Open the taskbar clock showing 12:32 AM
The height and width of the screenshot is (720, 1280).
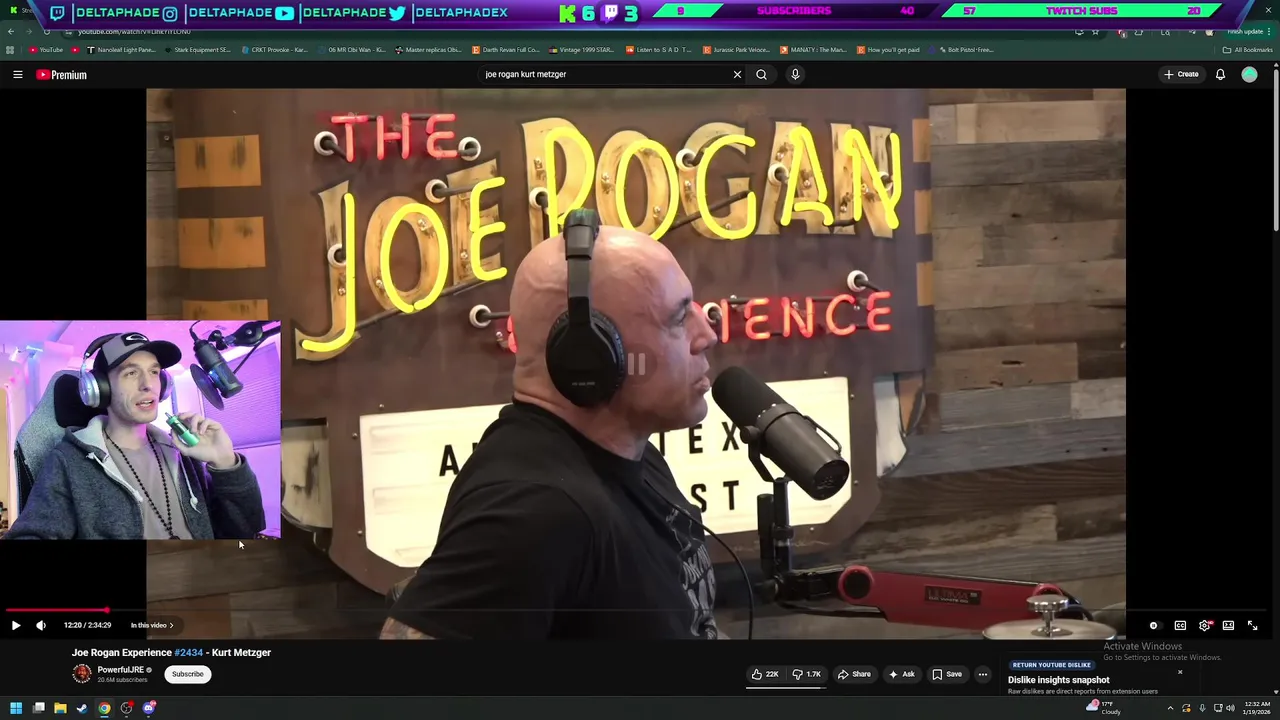[1257, 708]
